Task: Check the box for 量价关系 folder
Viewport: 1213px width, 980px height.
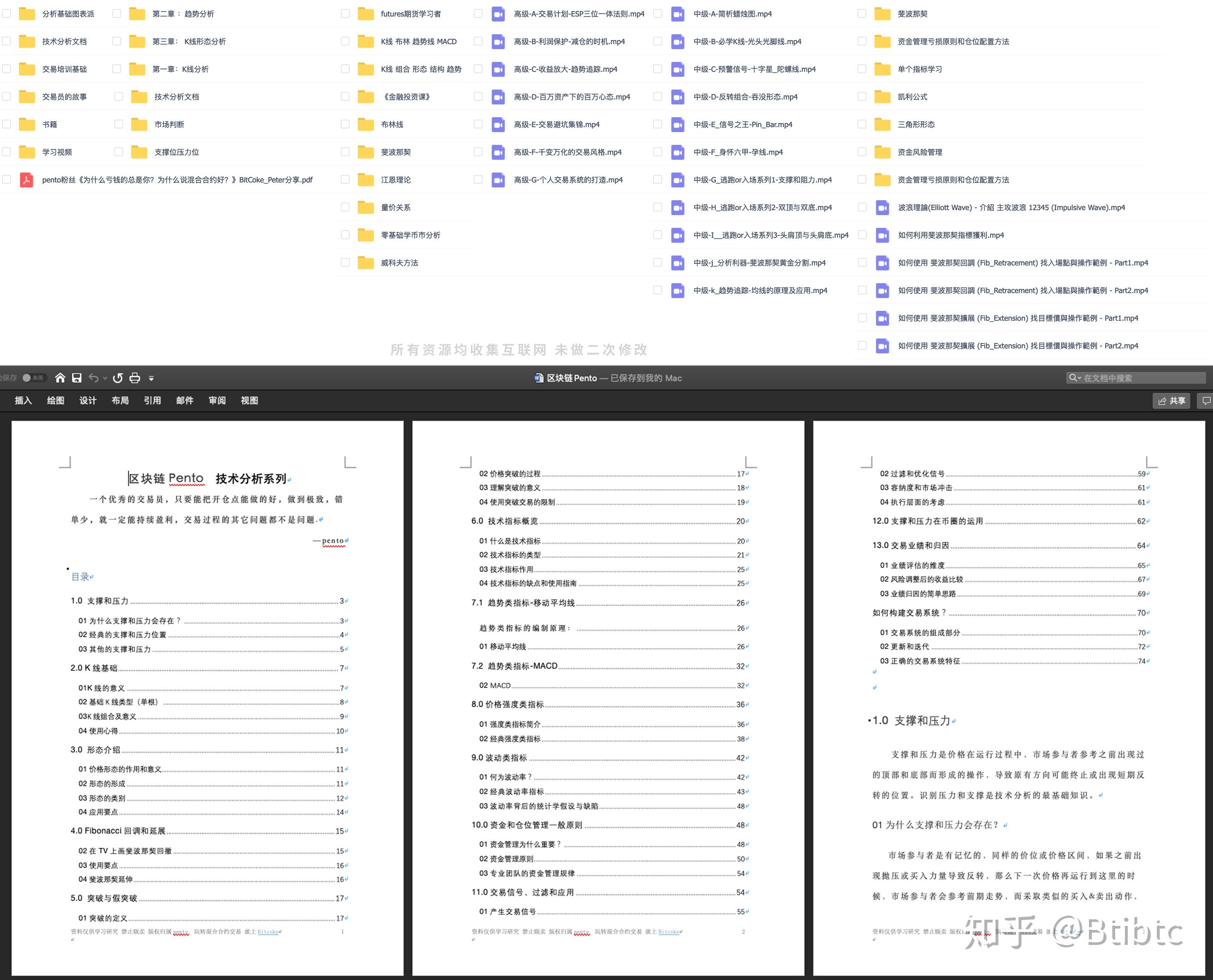Action: click(345, 207)
